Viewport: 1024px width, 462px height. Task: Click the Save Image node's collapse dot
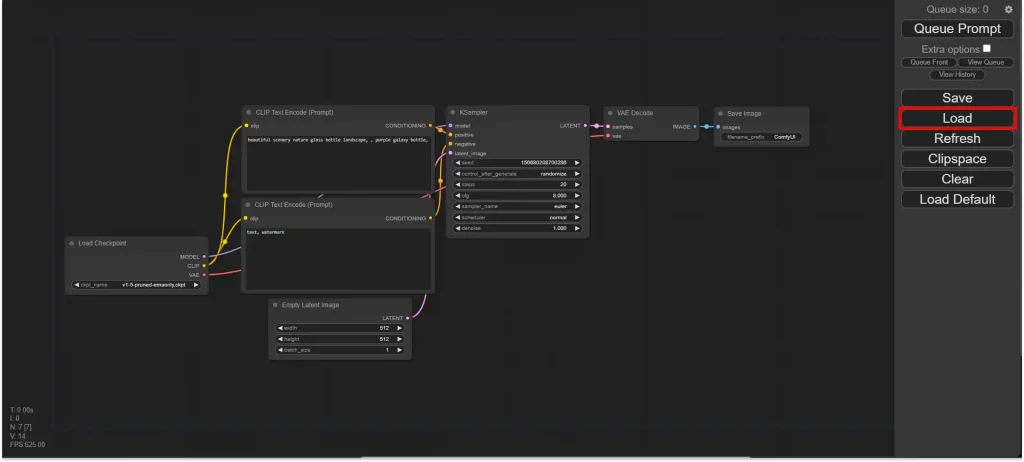coord(719,113)
